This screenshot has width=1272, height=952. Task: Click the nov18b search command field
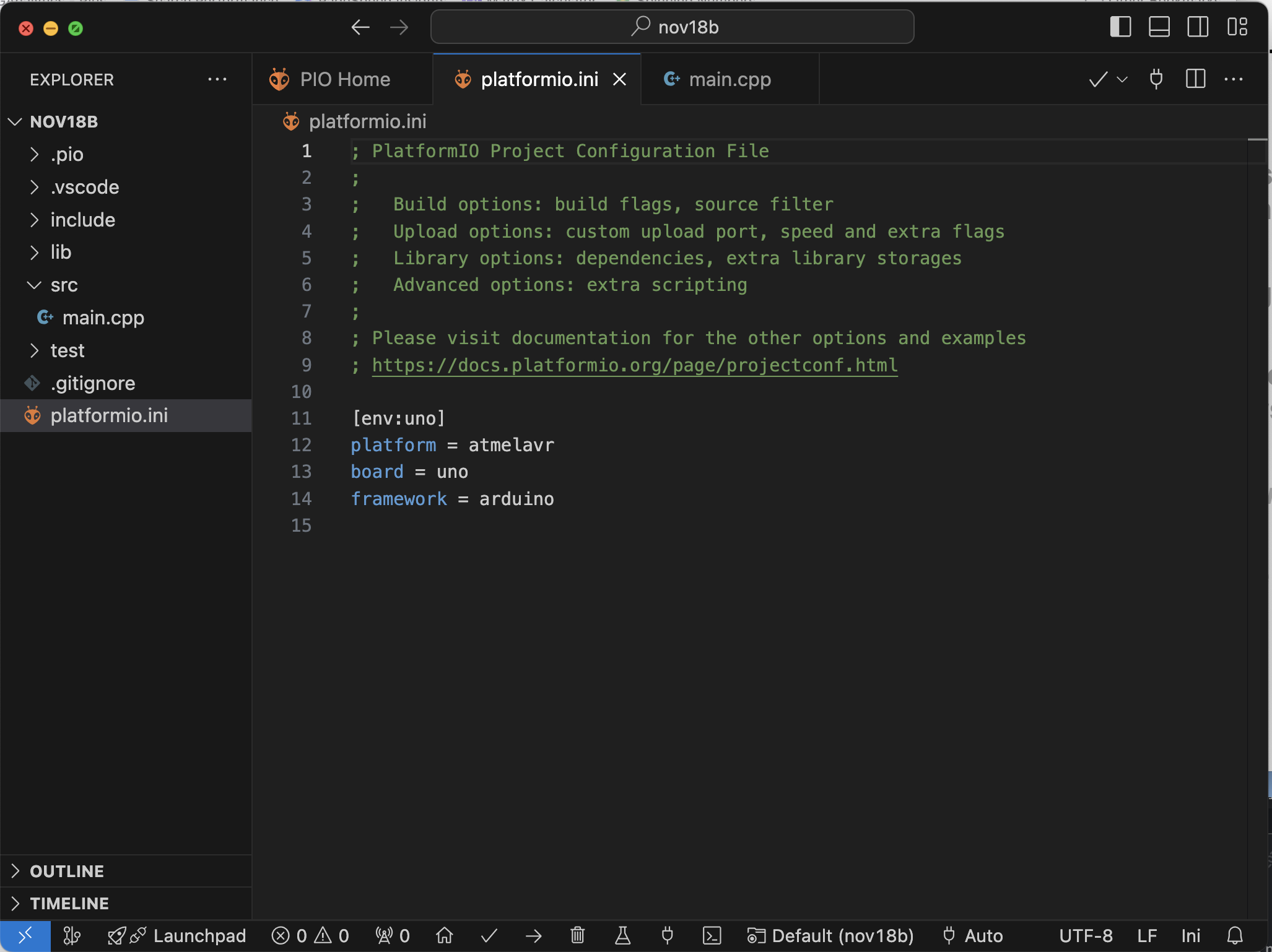pyautogui.click(x=672, y=27)
